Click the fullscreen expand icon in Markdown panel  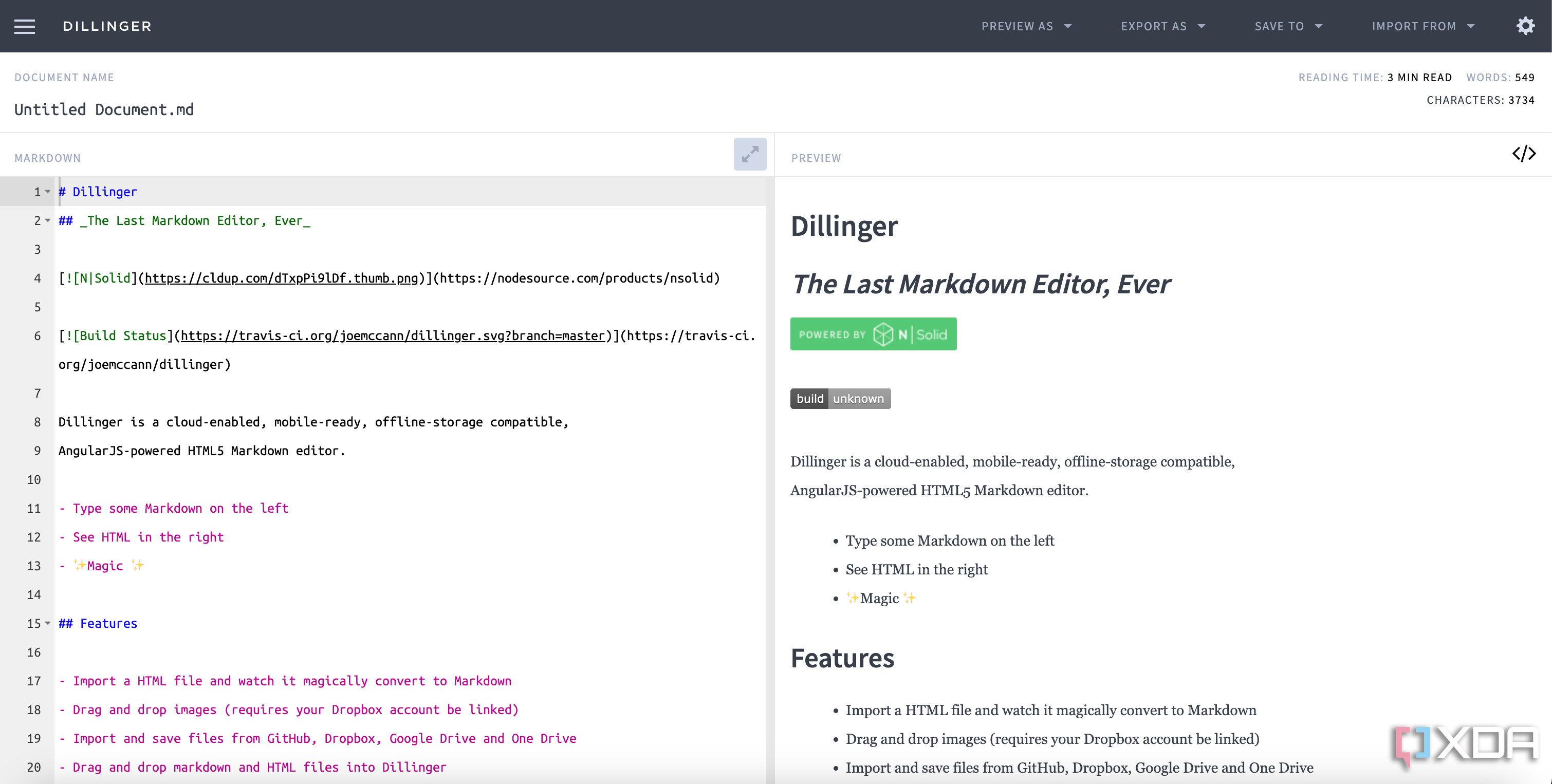tap(750, 155)
